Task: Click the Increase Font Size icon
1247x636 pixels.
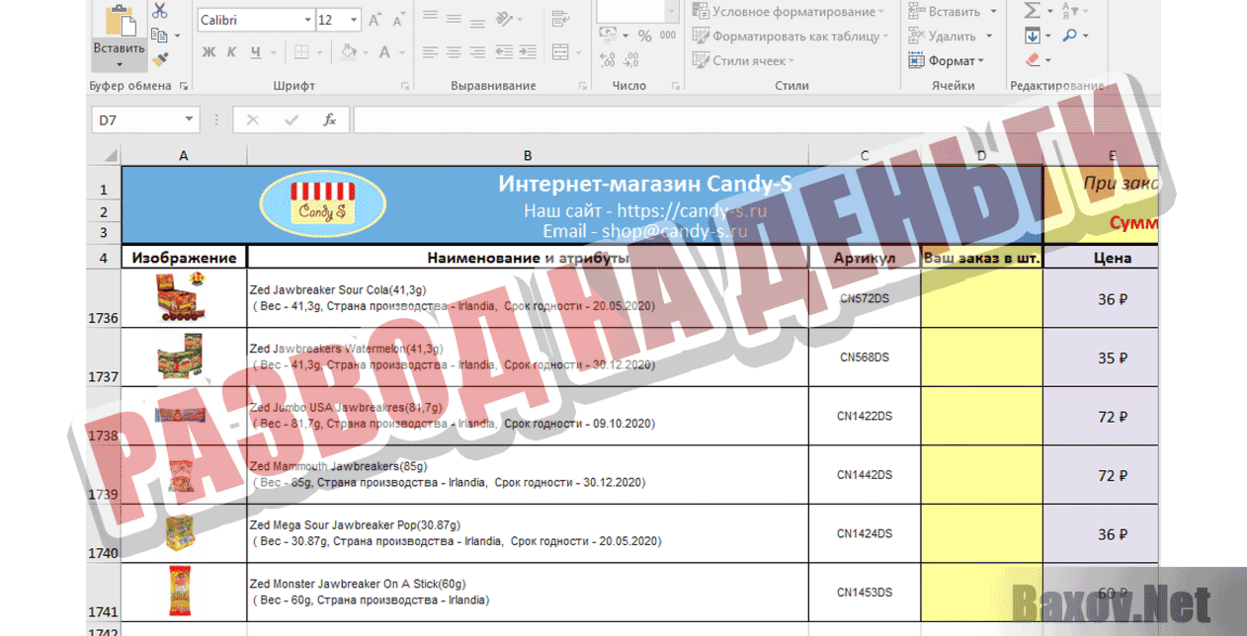Action: [x=374, y=20]
